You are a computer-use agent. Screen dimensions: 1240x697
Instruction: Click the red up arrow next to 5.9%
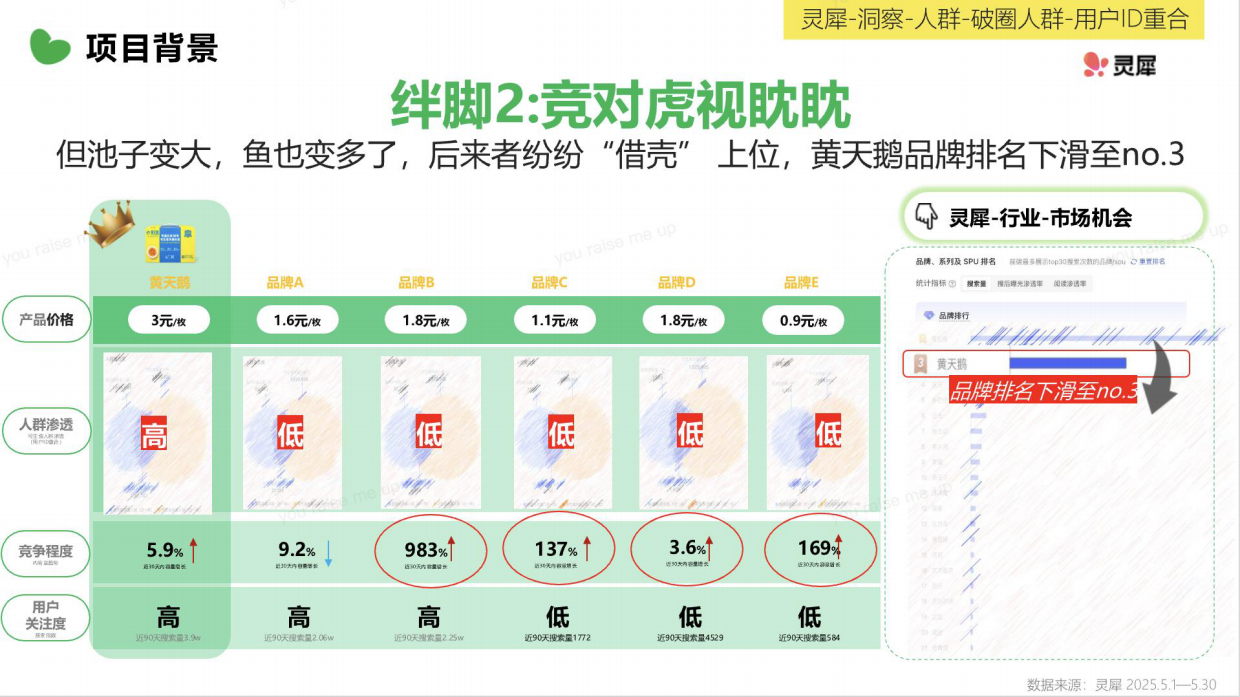194,550
